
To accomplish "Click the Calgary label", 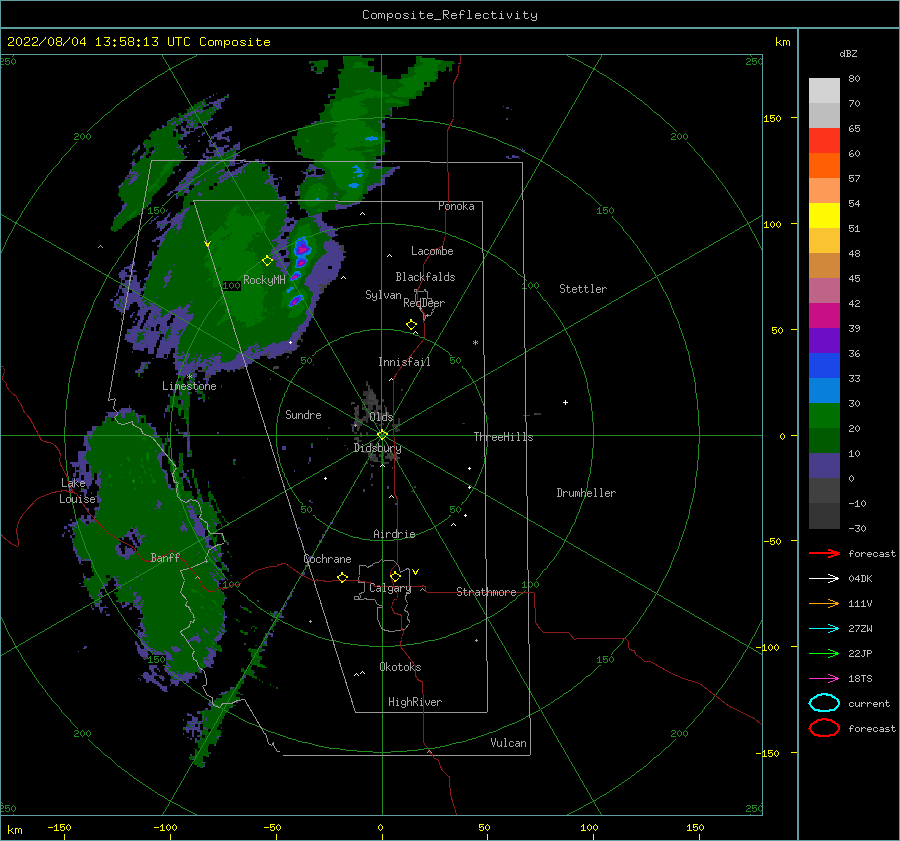I will point(390,588).
